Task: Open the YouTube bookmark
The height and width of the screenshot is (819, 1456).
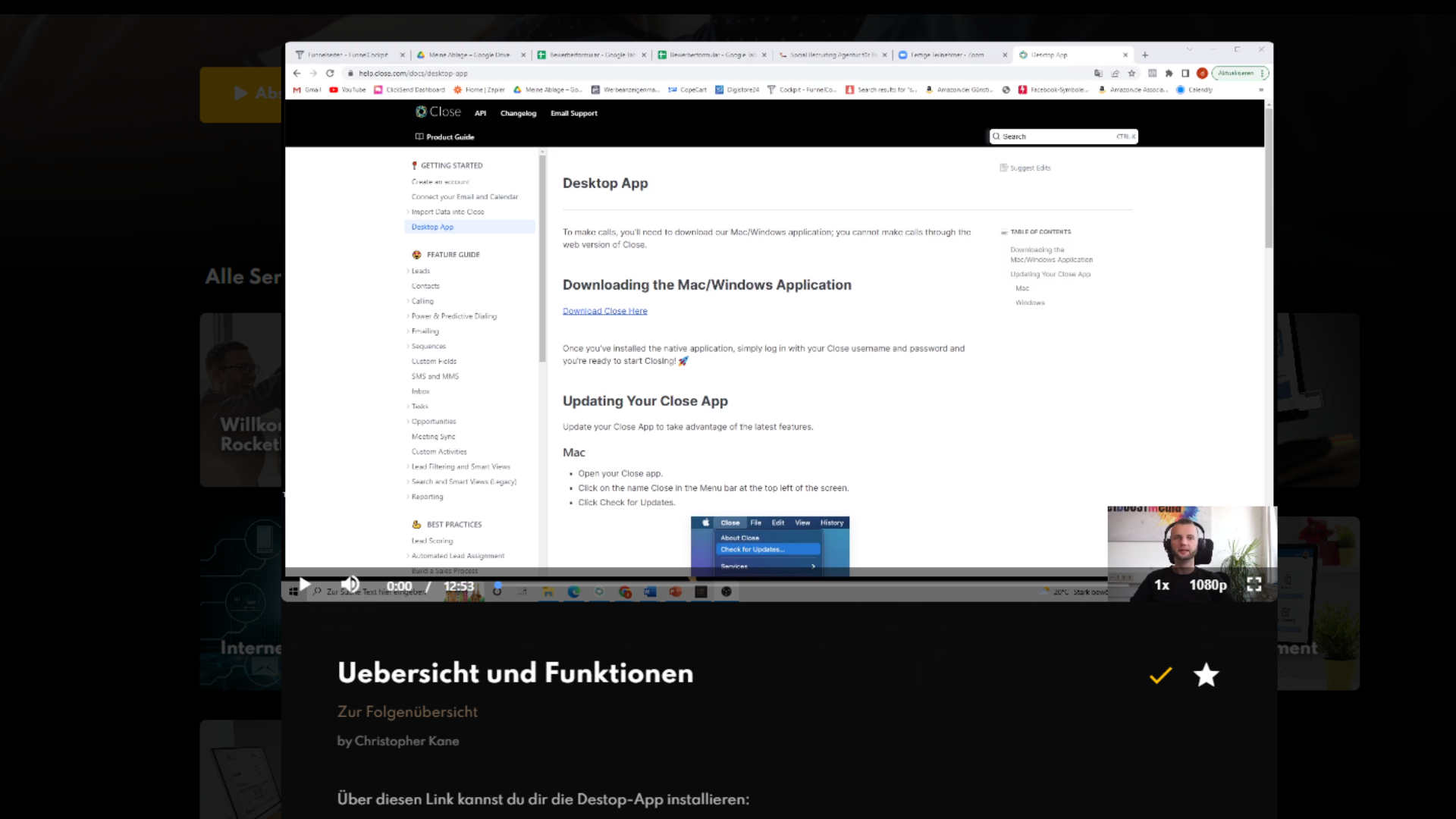Action: (347, 89)
